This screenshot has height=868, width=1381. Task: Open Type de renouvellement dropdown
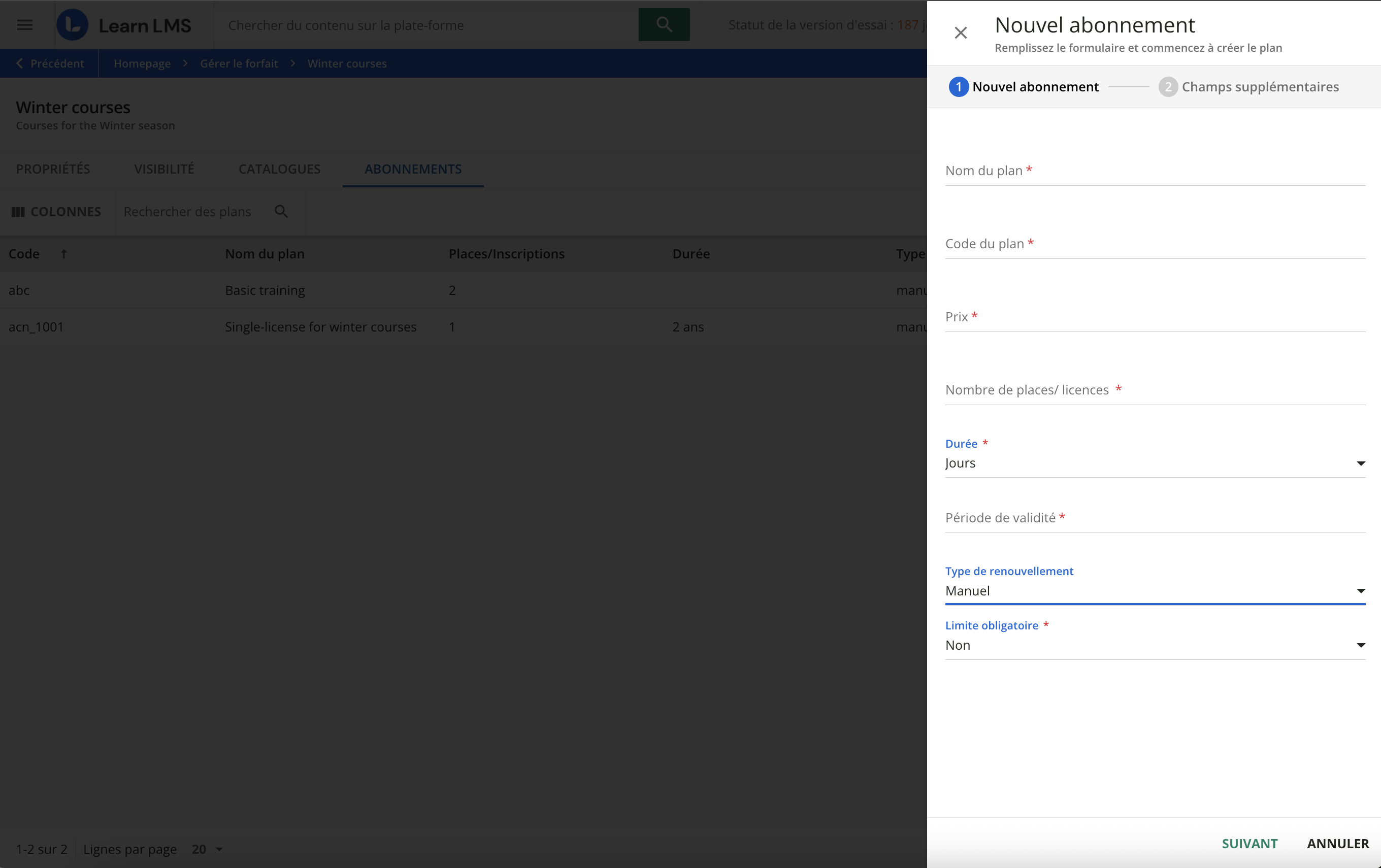(x=1155, y=591)
